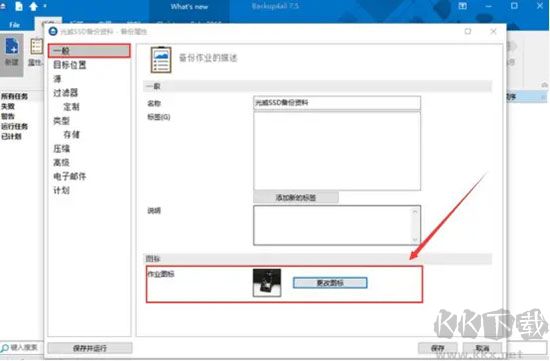Click the 名称 name input field
The height and width of the screenshot is (361, 550).
(x=337, y=103)
